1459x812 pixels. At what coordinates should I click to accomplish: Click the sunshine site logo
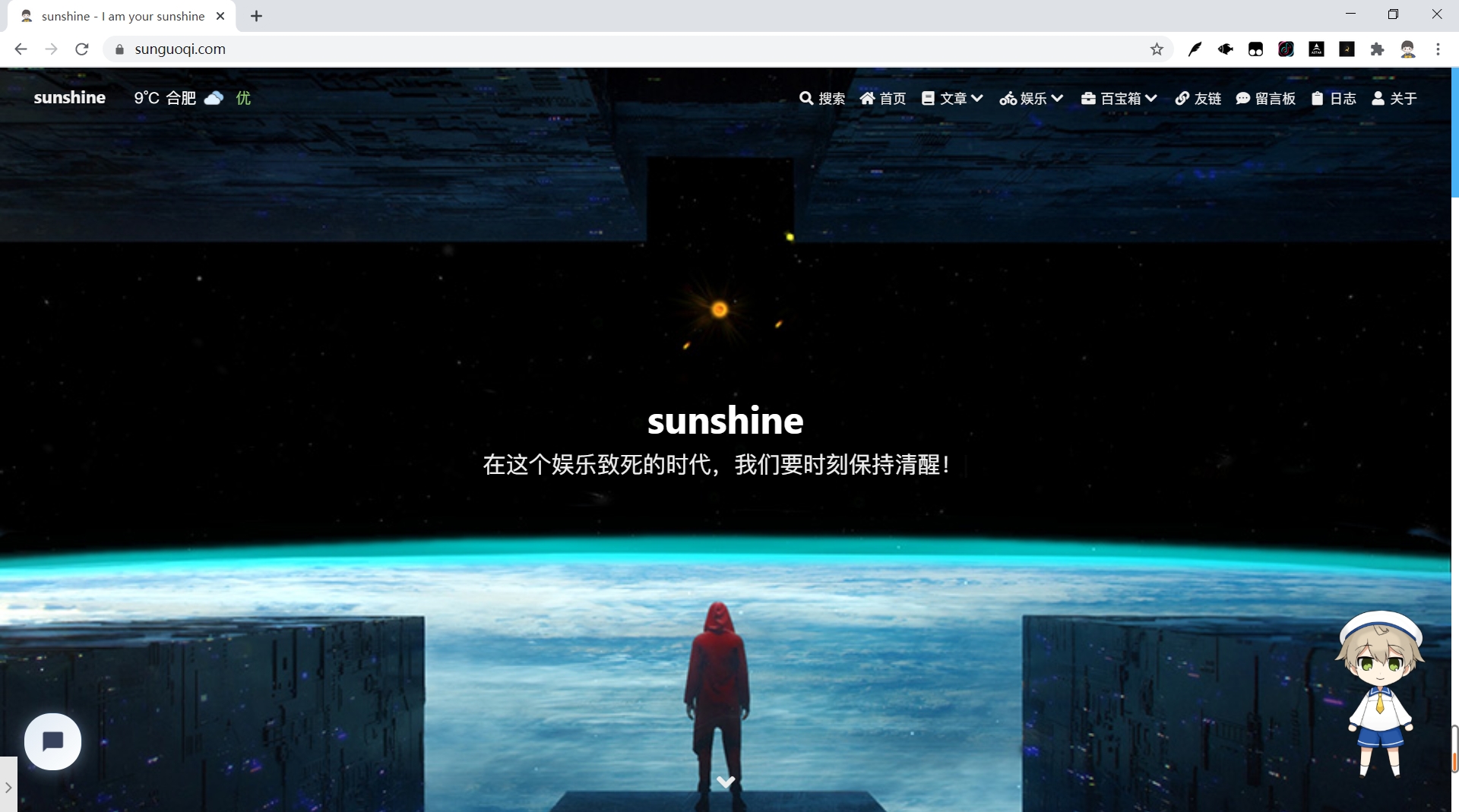69,97
